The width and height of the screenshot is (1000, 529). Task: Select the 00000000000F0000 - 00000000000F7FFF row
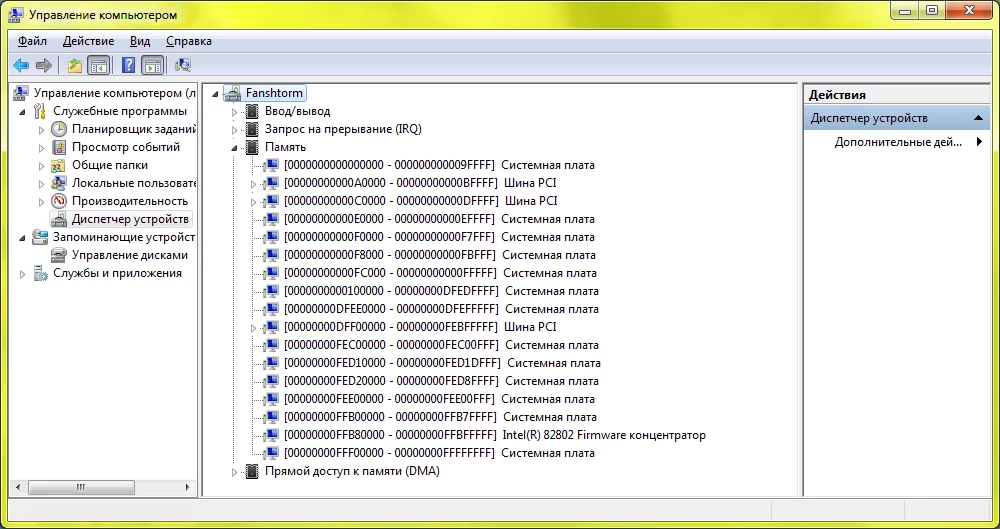(439, 237)
